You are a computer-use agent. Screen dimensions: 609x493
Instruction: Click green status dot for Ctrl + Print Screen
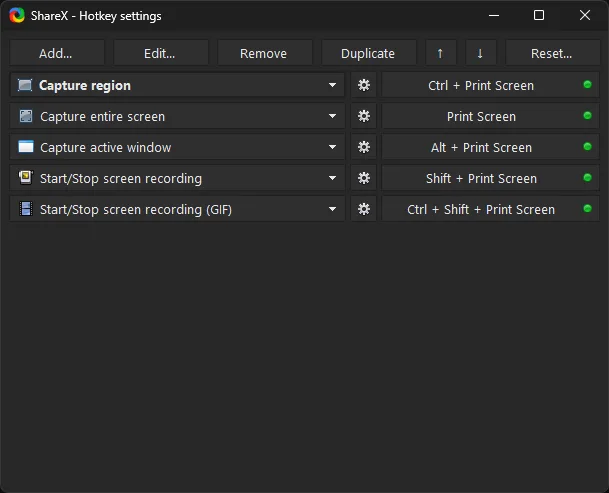pyautogui.click(x=587, y=84)
